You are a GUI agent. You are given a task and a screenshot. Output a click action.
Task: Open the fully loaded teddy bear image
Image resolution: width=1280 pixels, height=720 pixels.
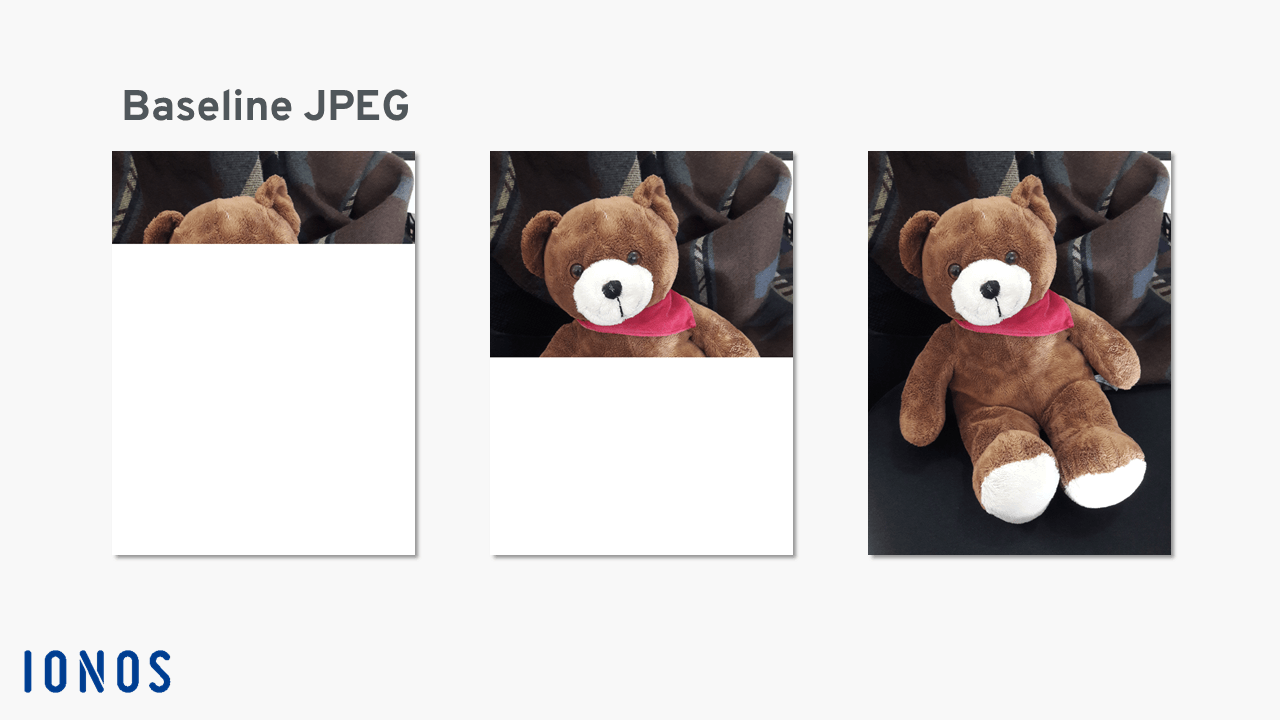coord(1019,353)
